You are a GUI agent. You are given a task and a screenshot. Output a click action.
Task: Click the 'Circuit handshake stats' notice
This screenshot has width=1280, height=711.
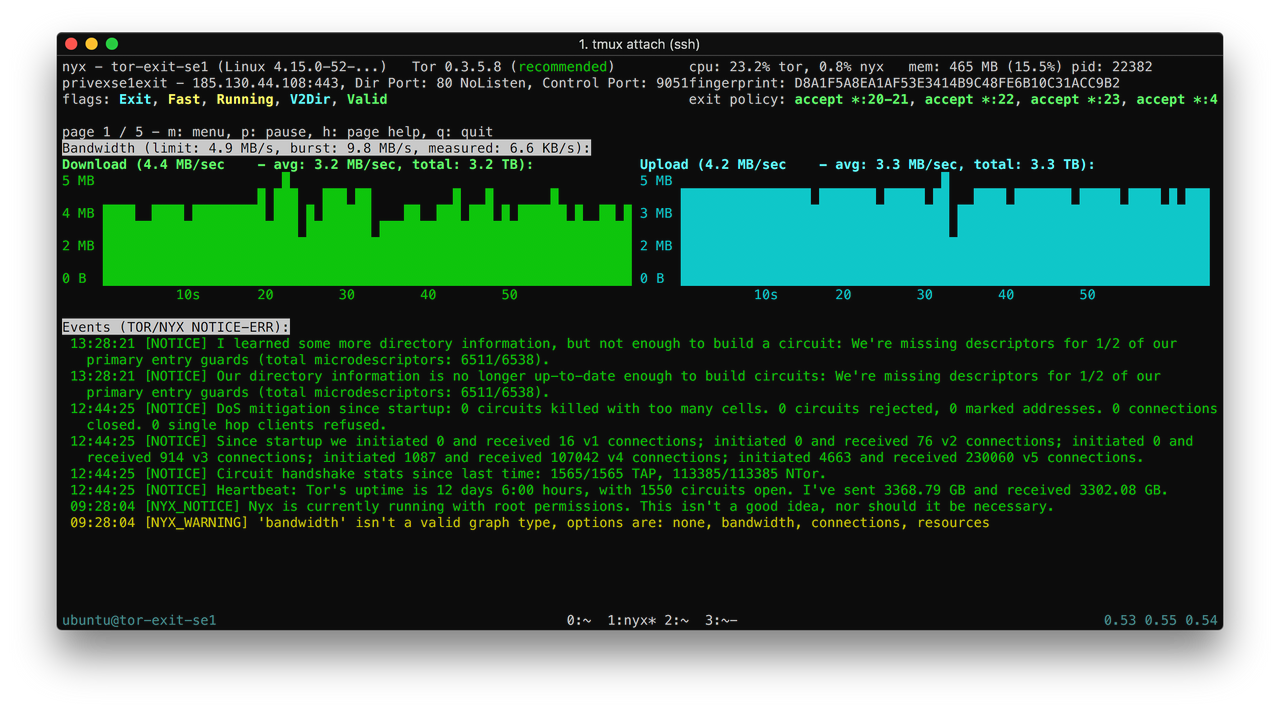coord(448,473)
